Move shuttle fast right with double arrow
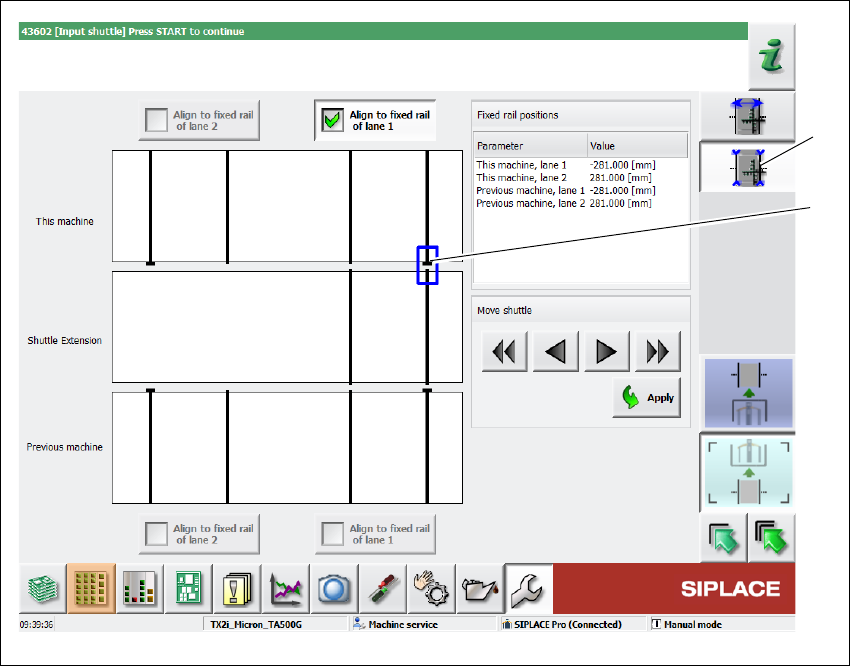Screen dimensions: 850x666 click(x=658, y=352)
